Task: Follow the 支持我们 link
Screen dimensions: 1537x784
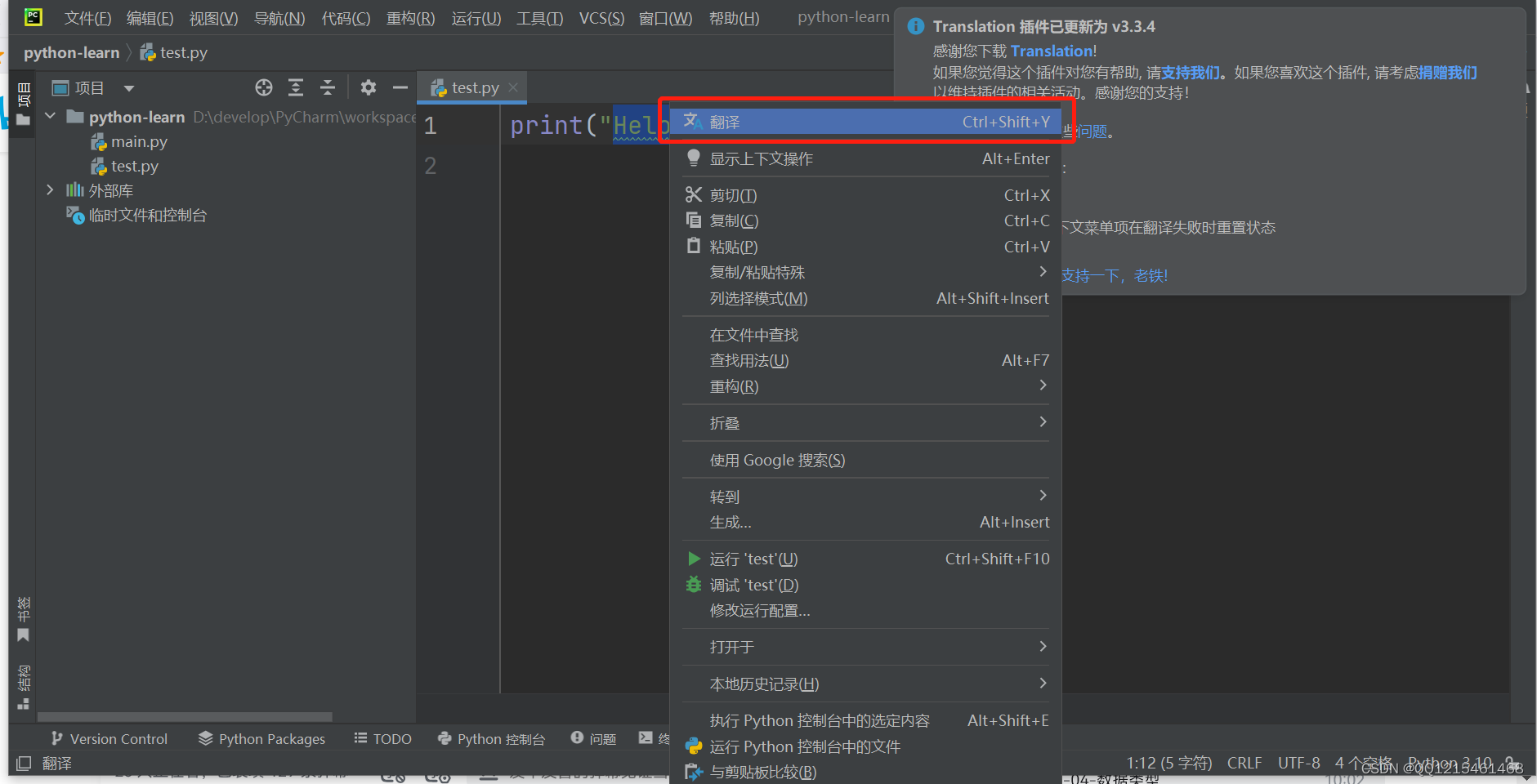Action: click(1191, 72)
